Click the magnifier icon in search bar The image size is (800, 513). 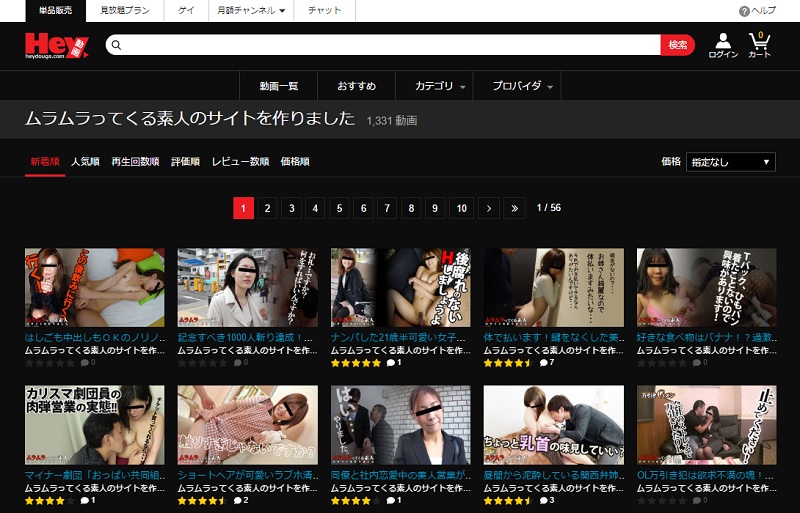tap(116, 45)
